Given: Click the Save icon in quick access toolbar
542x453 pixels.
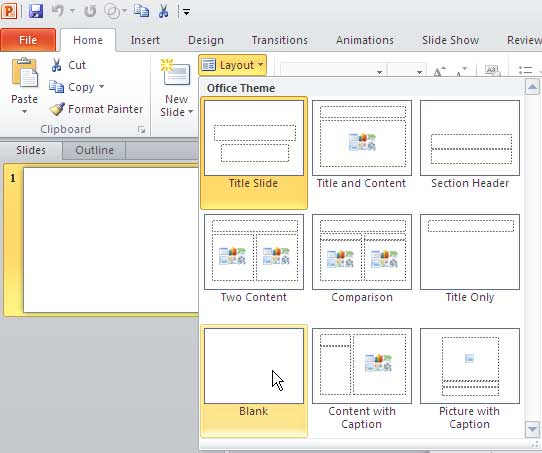Looking at the screenshot, I should click(36, 11).
